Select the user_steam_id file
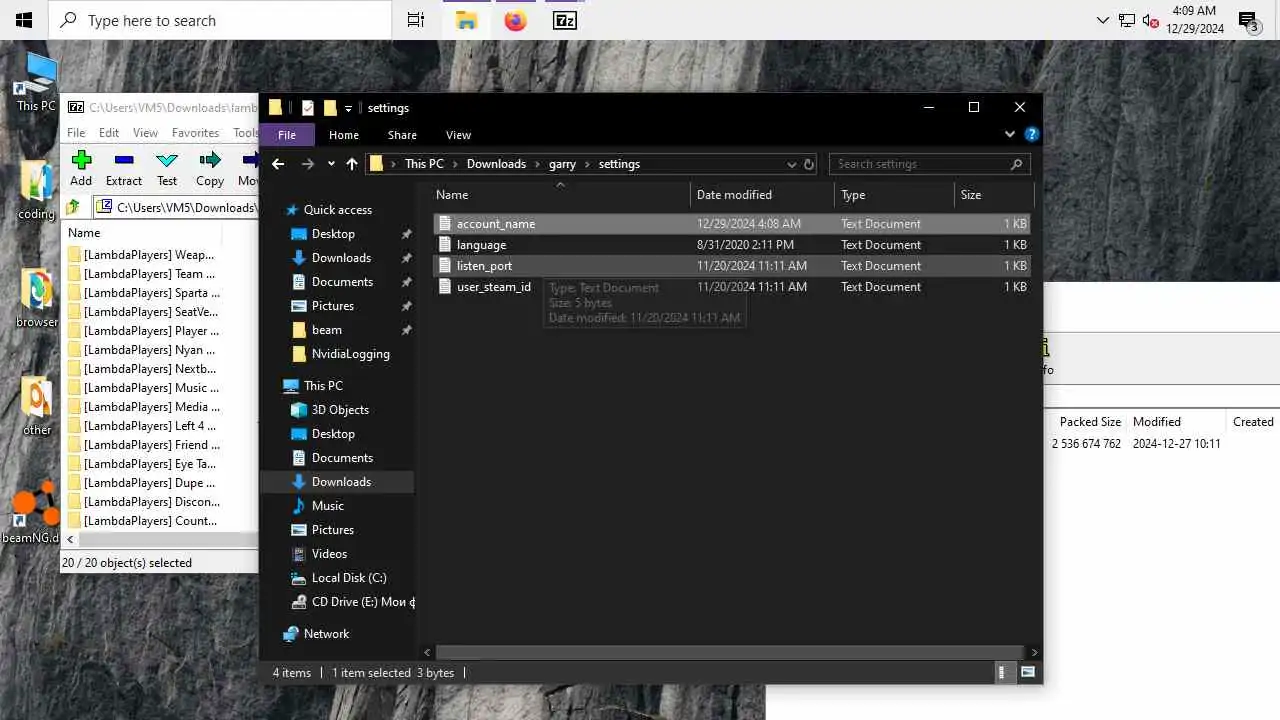 click(731, 287)
